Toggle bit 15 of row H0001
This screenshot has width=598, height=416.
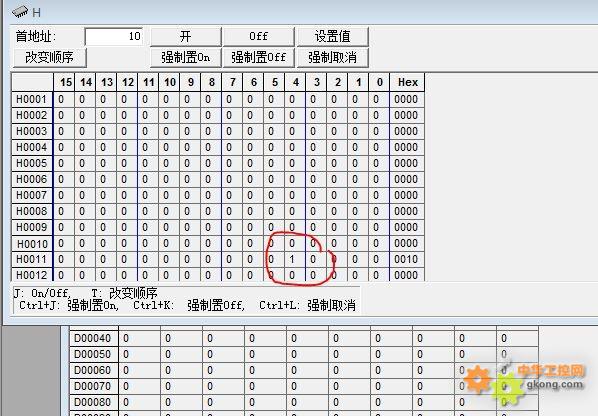point(64,100)
